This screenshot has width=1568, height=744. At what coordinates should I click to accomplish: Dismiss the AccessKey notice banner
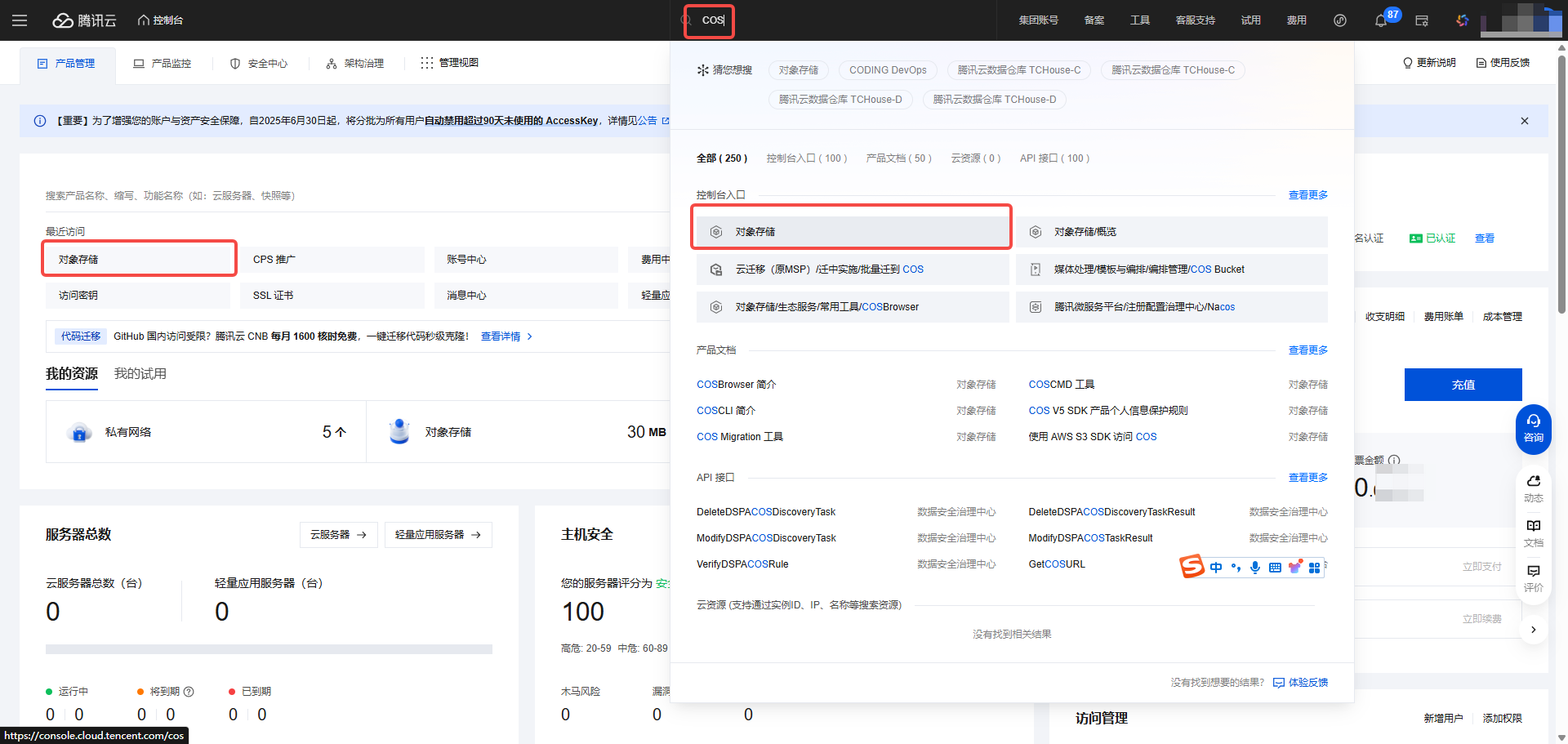pos(1524,121)
